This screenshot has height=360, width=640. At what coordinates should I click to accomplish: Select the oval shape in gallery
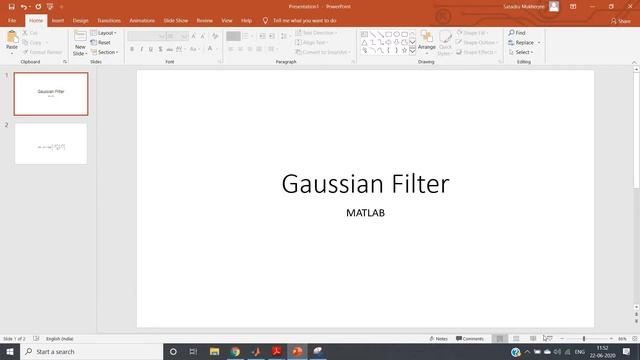tap(396, 34)
